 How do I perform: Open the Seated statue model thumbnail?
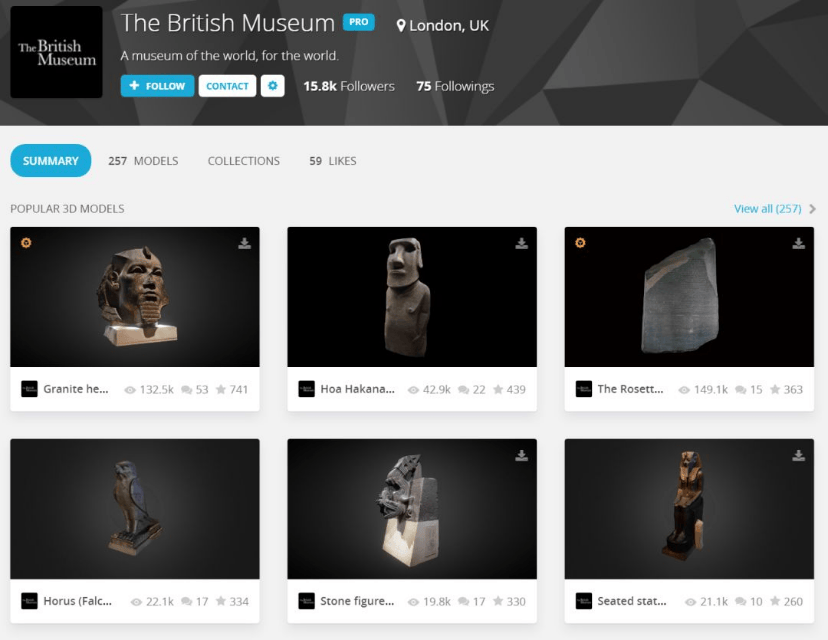689,509
